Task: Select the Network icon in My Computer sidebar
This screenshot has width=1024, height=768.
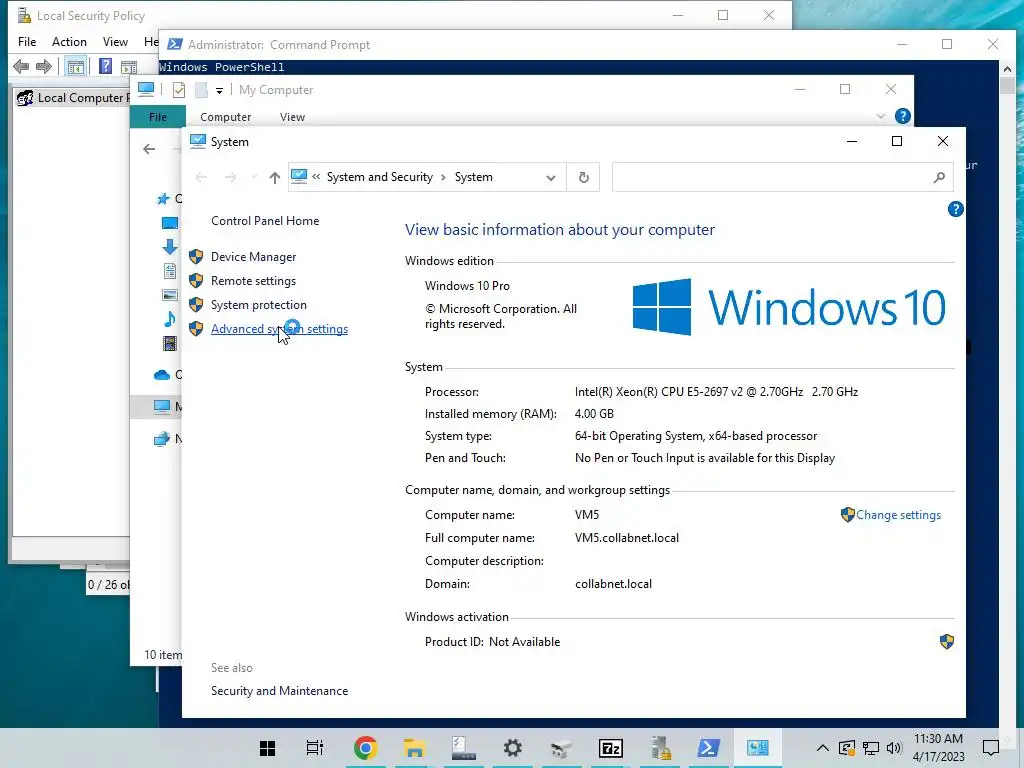Action: pyautogui.click(x=162, y=439)
